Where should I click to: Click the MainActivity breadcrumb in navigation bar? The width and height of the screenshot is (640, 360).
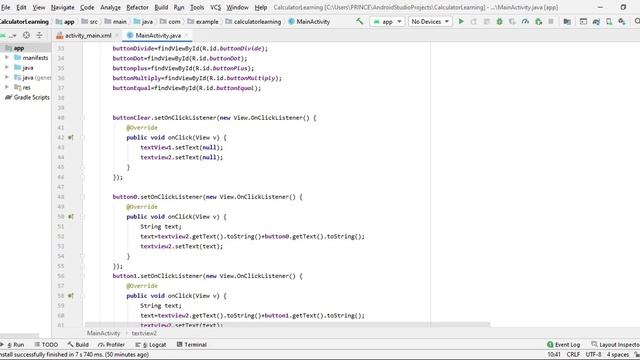(309, 22)
